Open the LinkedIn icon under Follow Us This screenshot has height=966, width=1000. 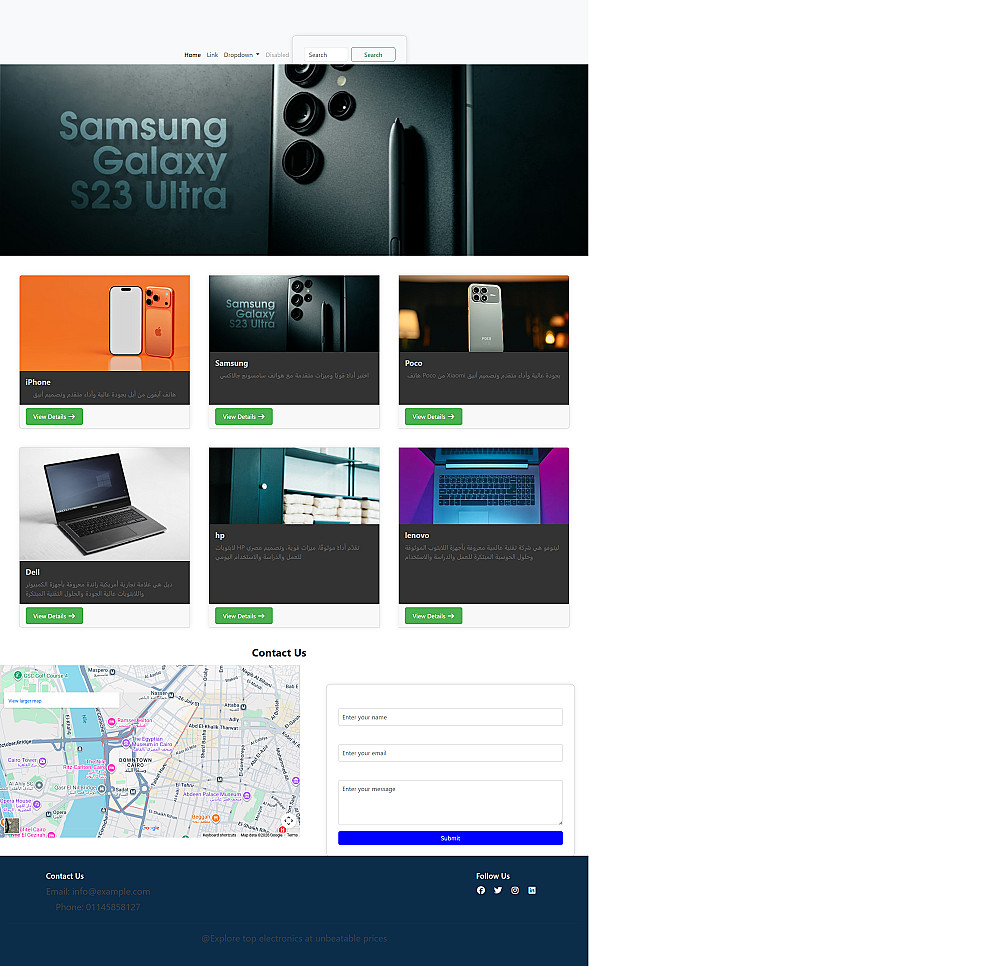[x=532, y=890]
